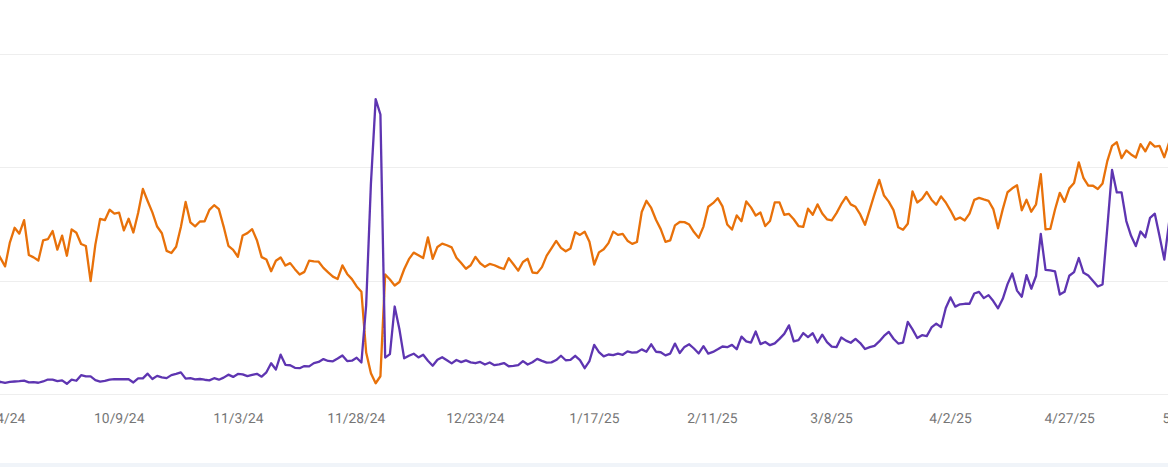Click the 4/27/25 x-axis date label
1168x467 pixels.
(x=1070, y=418)
